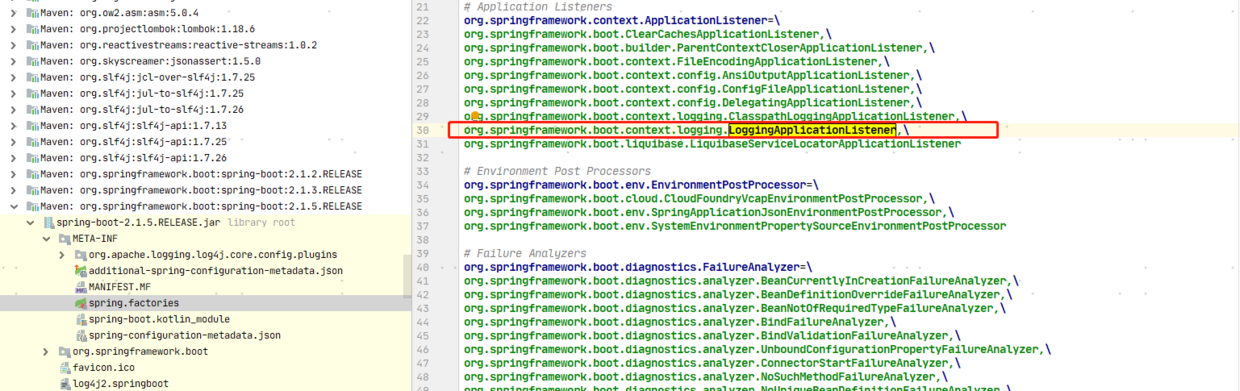
Task: Expand the Maven reactive-streams:1.0.2 library node
Action: click(x=13, y=46)
